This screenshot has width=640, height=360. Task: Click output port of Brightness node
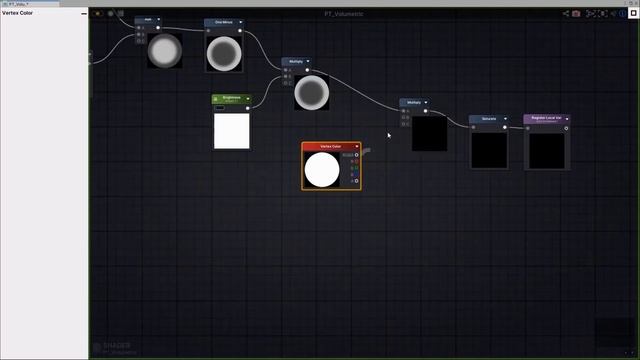point(247,108)
